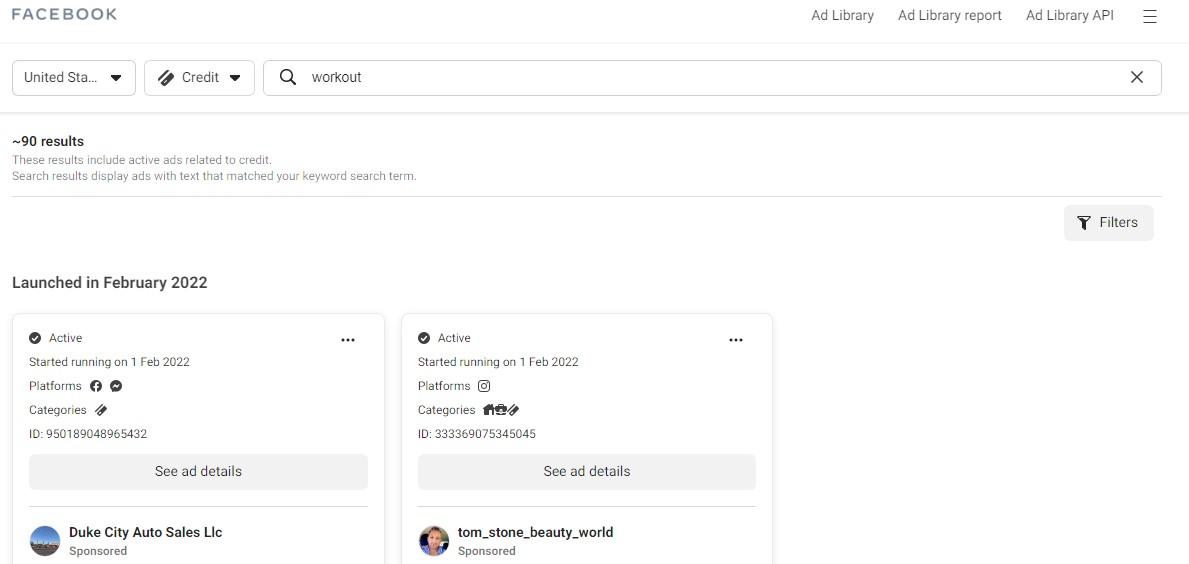The height and width of the screenshot is (564, 1189).
Task: Click Active check icon on tom_stone ad
Action: click(424, 338)
